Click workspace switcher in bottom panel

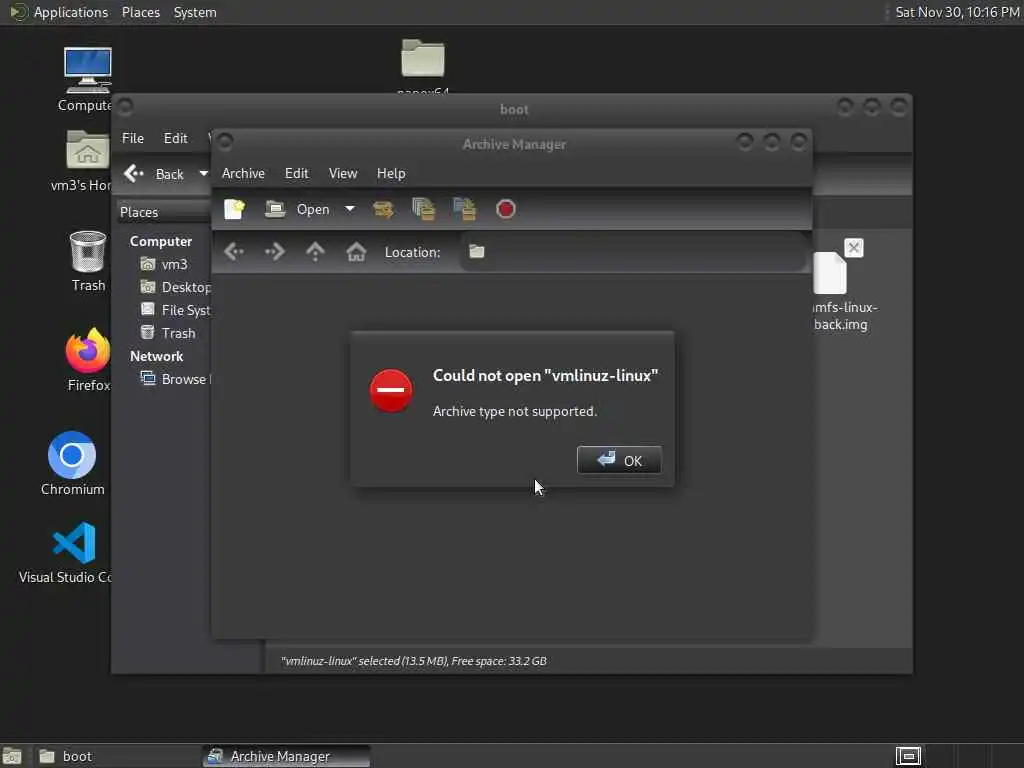pyautogui.click(x=908, y=756)
